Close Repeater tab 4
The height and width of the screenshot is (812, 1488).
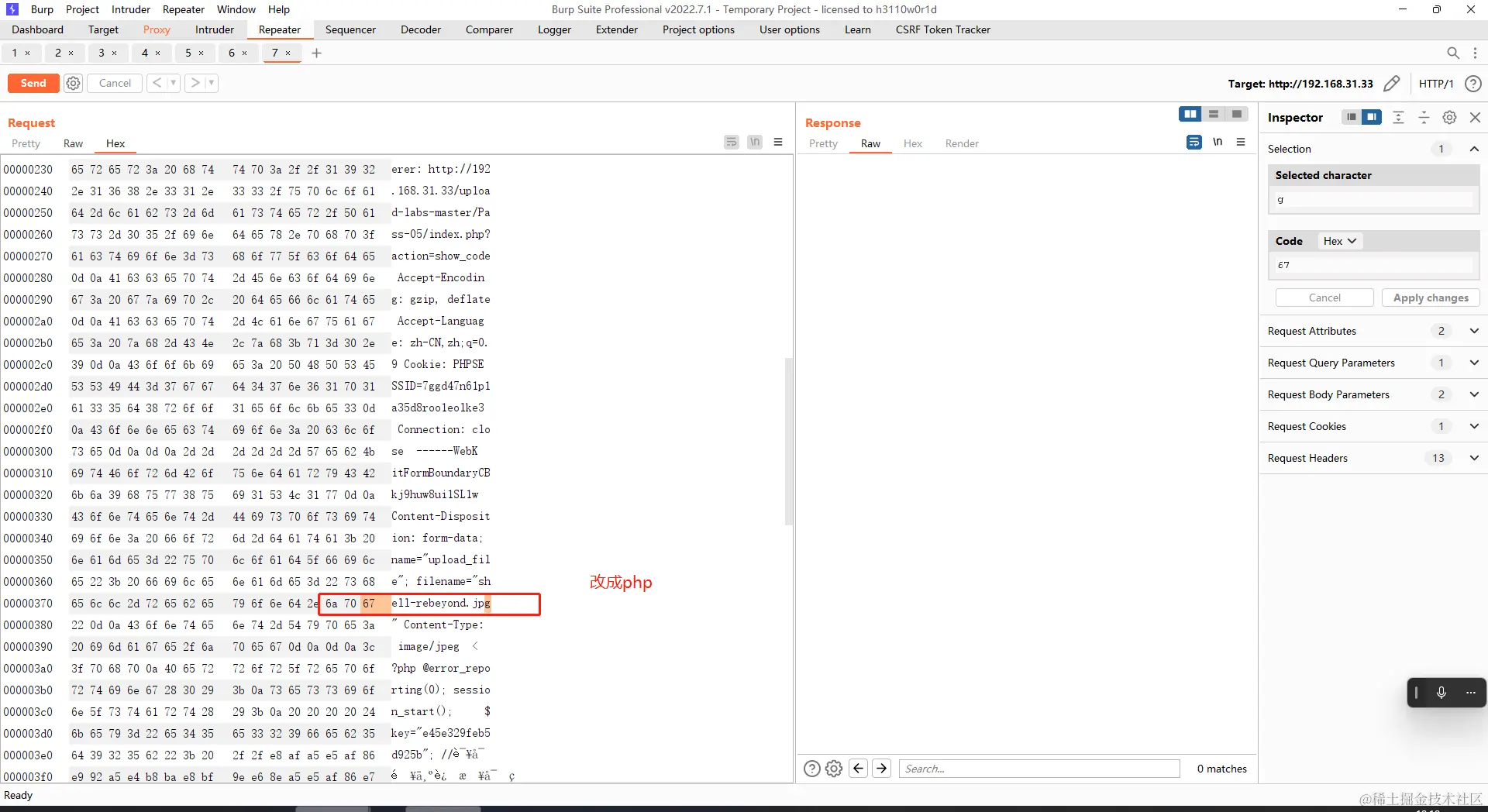tap(158, 53)
